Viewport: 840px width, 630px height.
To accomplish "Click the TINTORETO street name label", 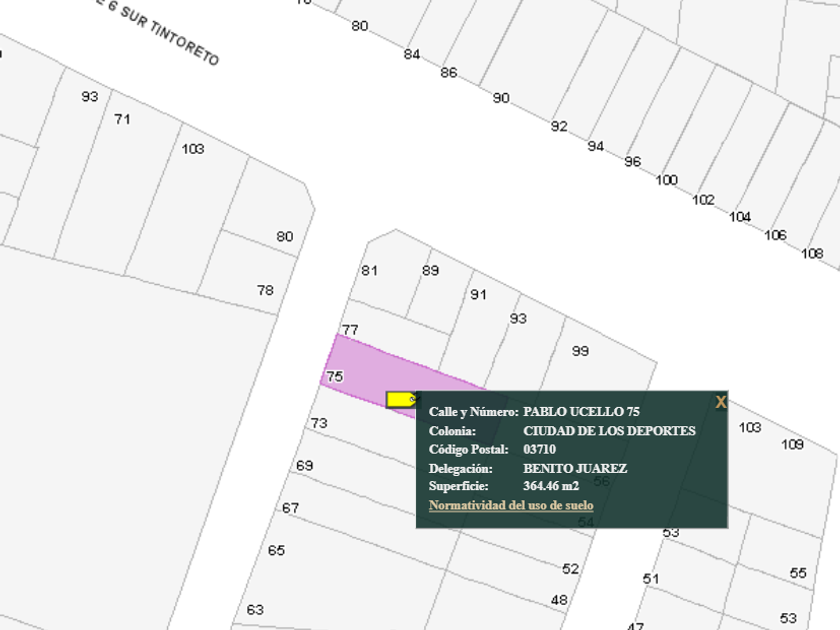I will [184, 44].
